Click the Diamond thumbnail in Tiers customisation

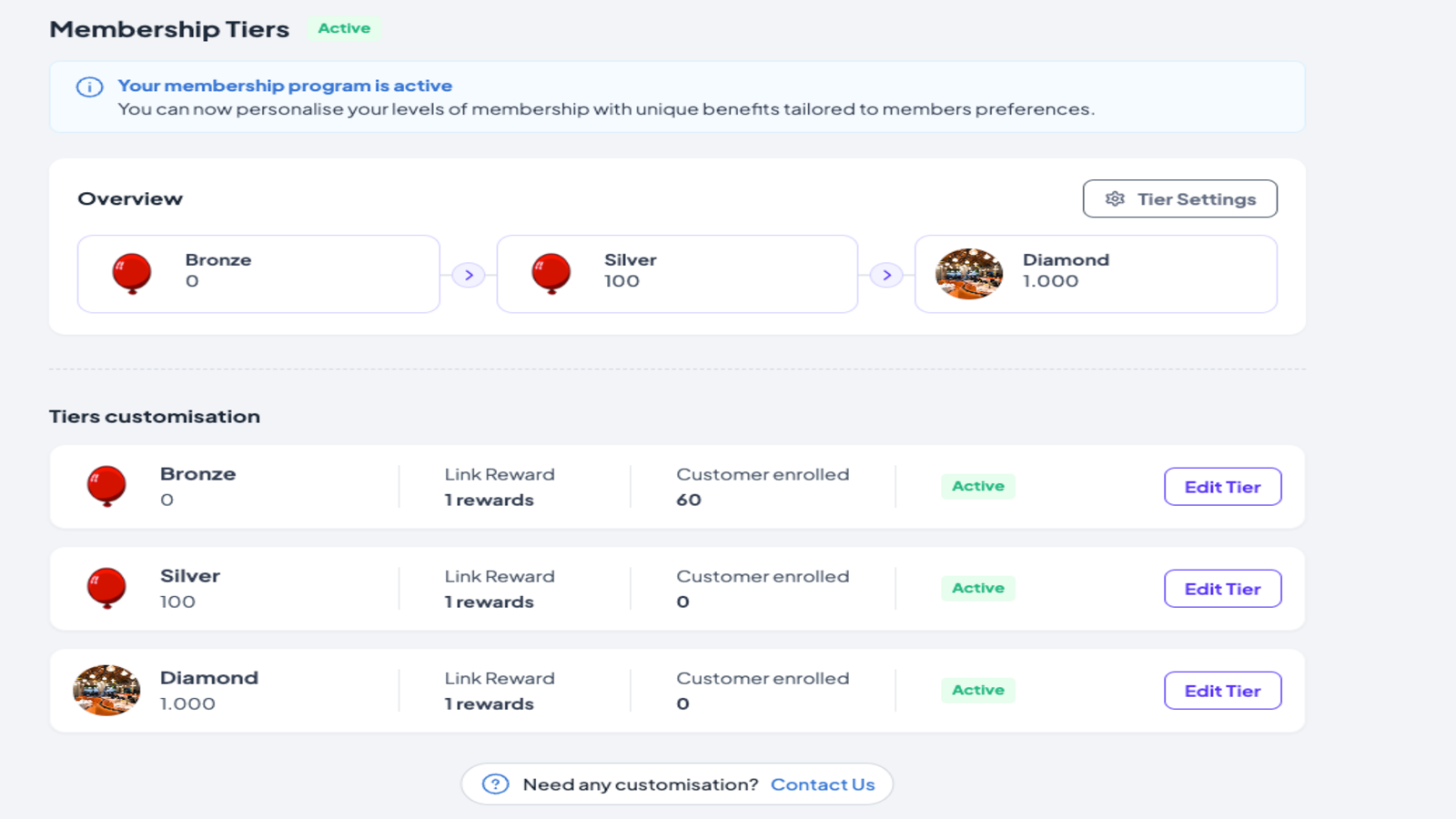[x=106, y=690]
